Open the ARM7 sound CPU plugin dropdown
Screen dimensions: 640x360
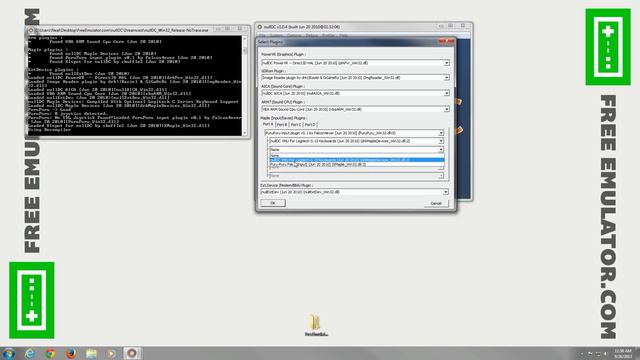coord(447,109)
